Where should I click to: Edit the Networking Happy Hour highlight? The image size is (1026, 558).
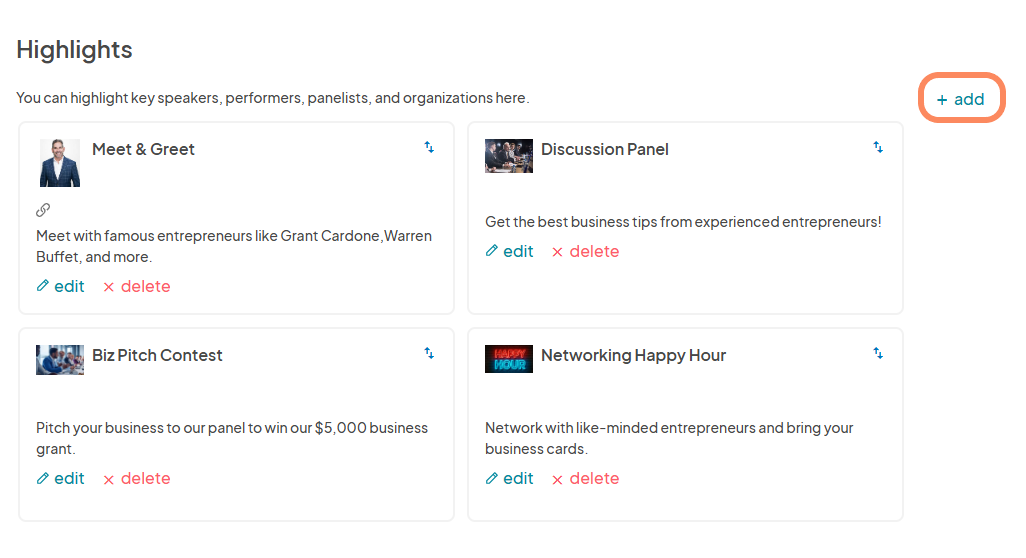(510, 478)
